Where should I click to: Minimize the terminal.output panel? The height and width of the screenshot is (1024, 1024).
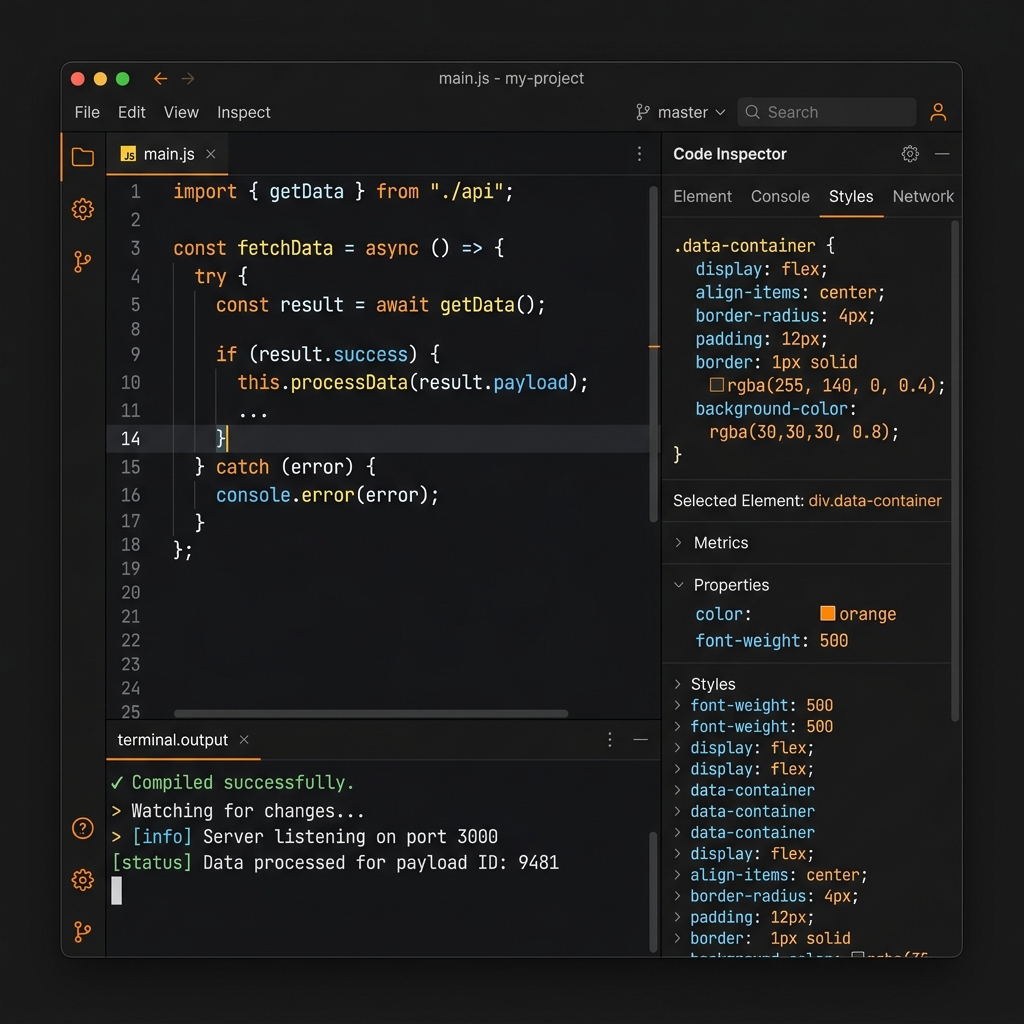point(641,740)
